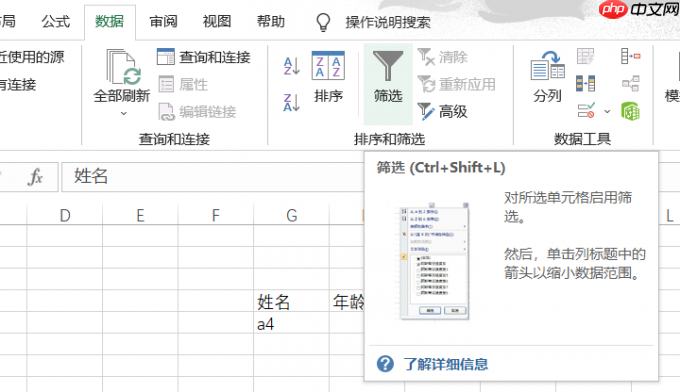This screenshot has width=680, height=392.
Task: Click the Data Validation icon
Action: coord(586,111)
